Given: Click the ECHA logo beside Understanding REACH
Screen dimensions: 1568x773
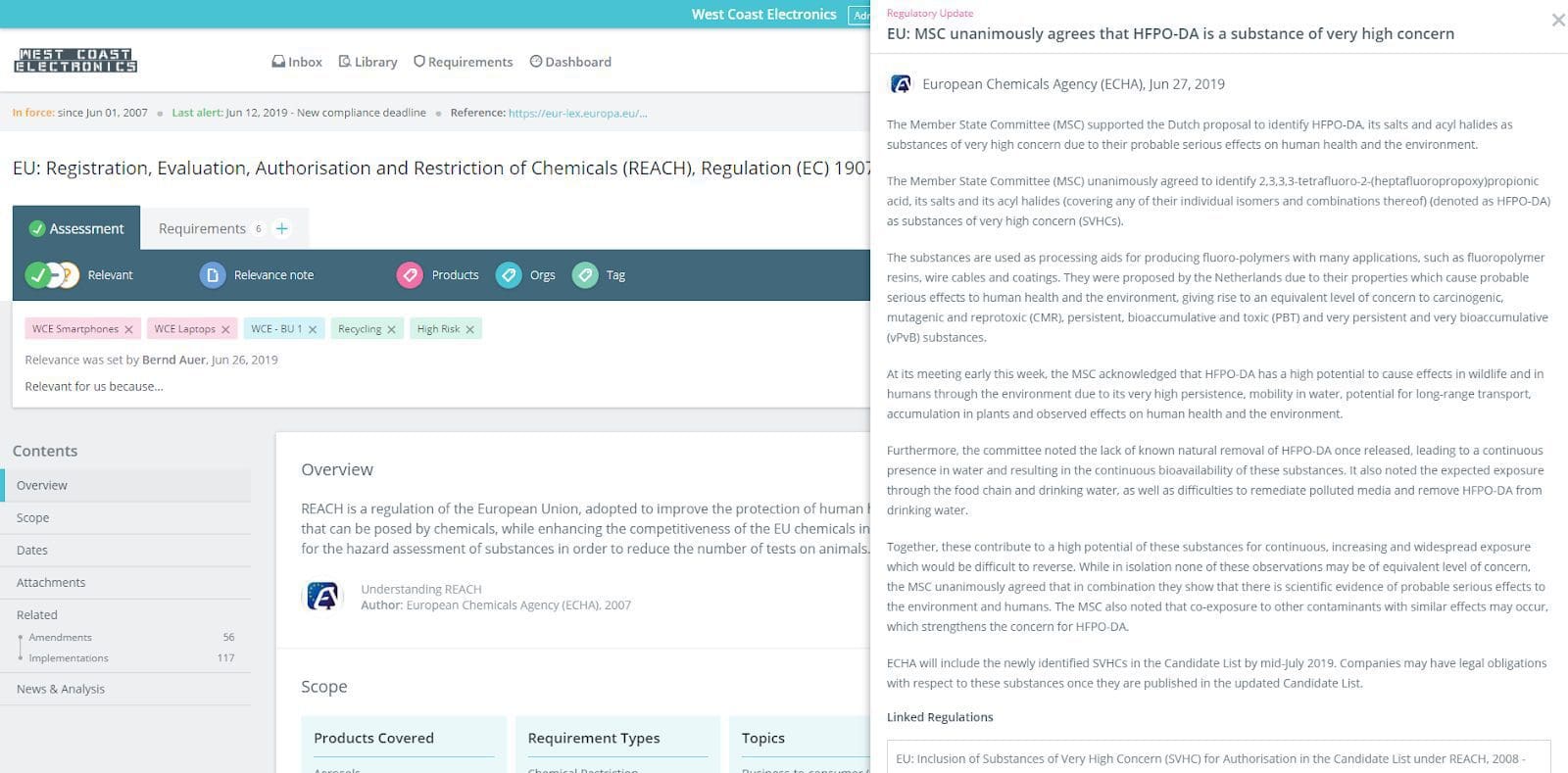Looking at the screenshot, I should (x=322, y=596).
